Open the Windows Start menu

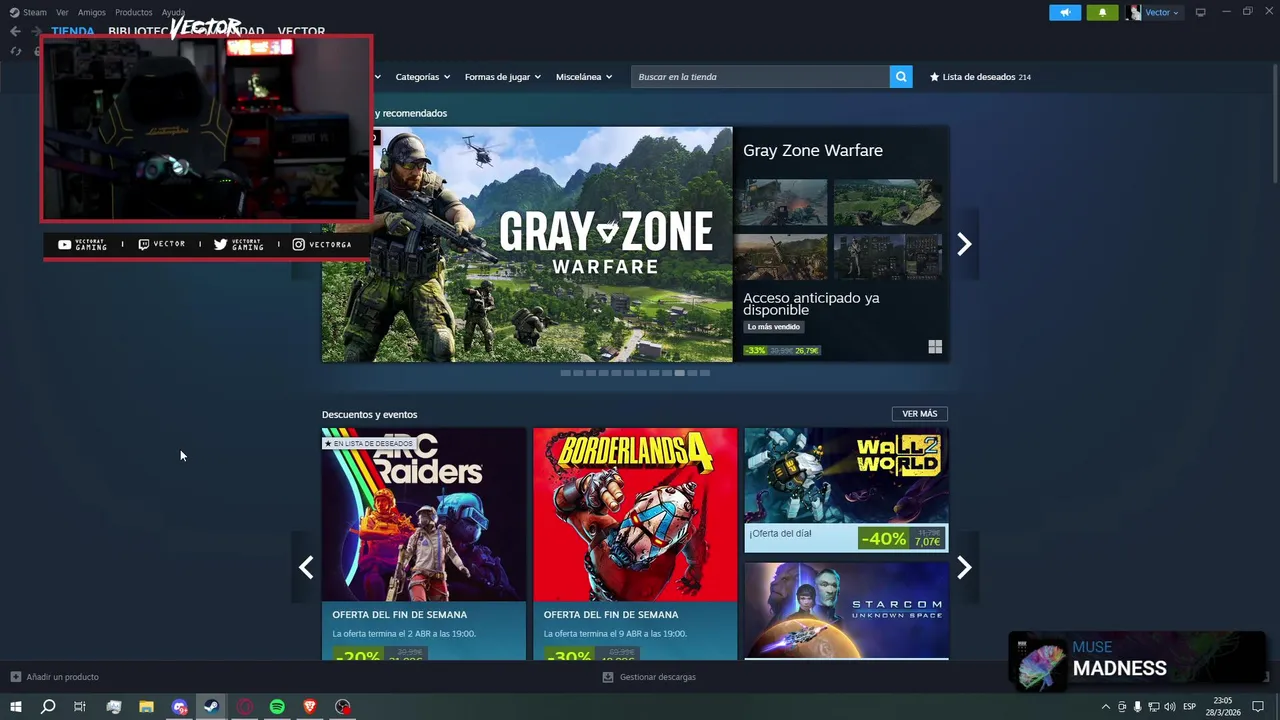point(15,707)
